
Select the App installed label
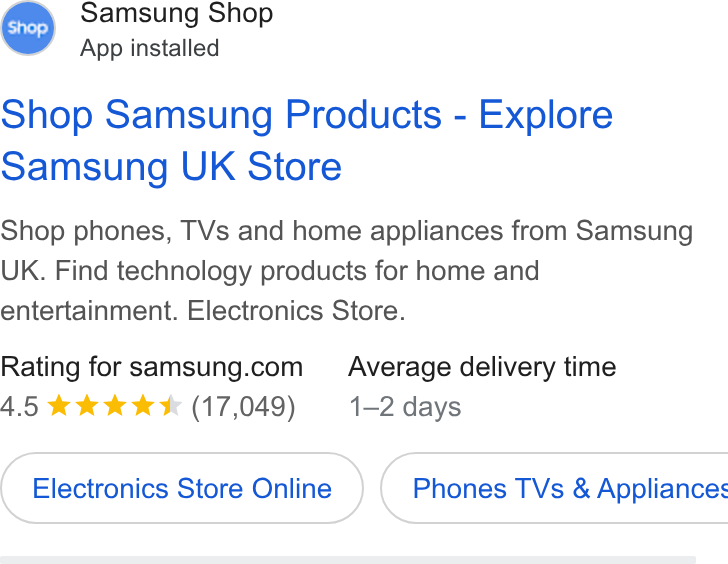(150, 48)
